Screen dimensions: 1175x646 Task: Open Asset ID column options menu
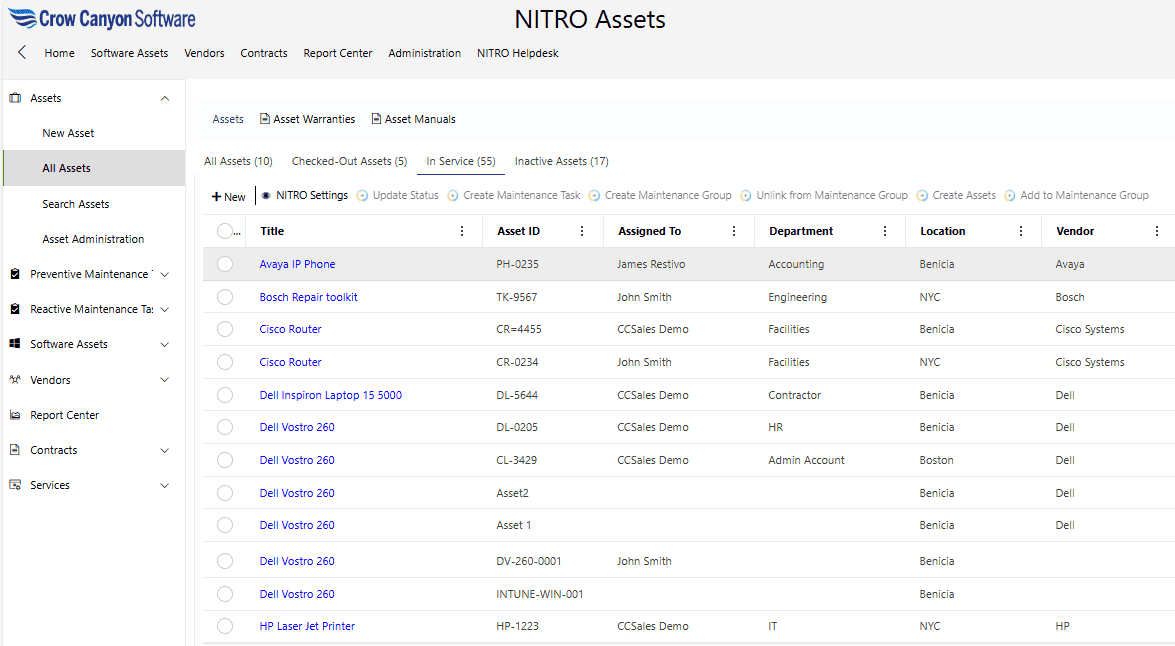click(582, 232)
